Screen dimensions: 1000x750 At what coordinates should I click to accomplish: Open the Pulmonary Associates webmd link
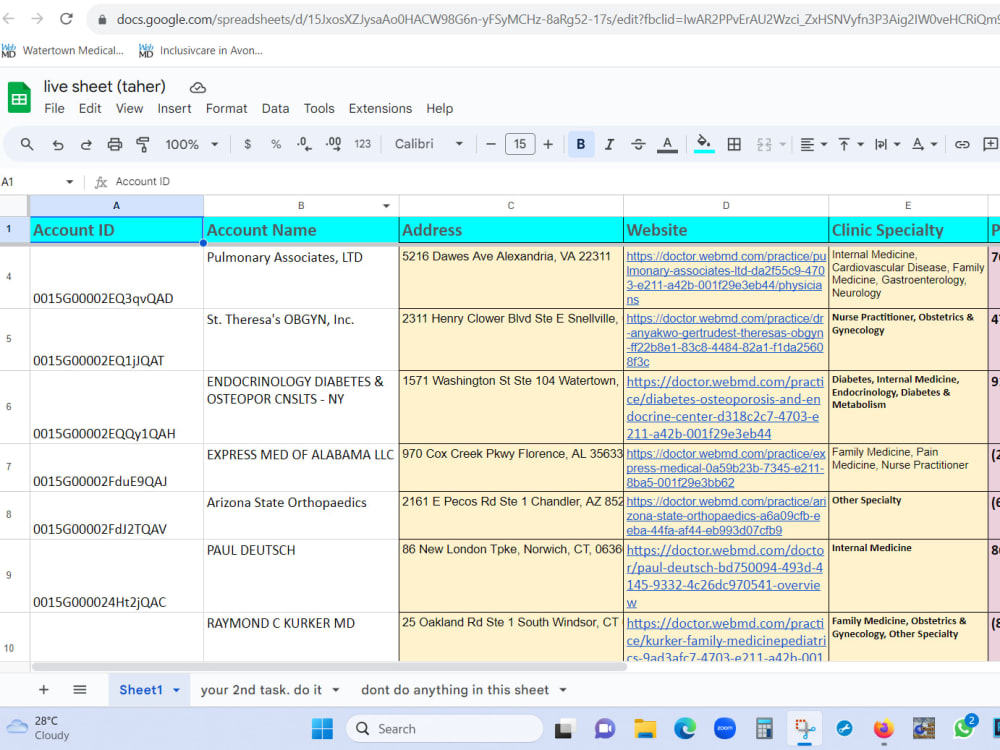(725, 278)
